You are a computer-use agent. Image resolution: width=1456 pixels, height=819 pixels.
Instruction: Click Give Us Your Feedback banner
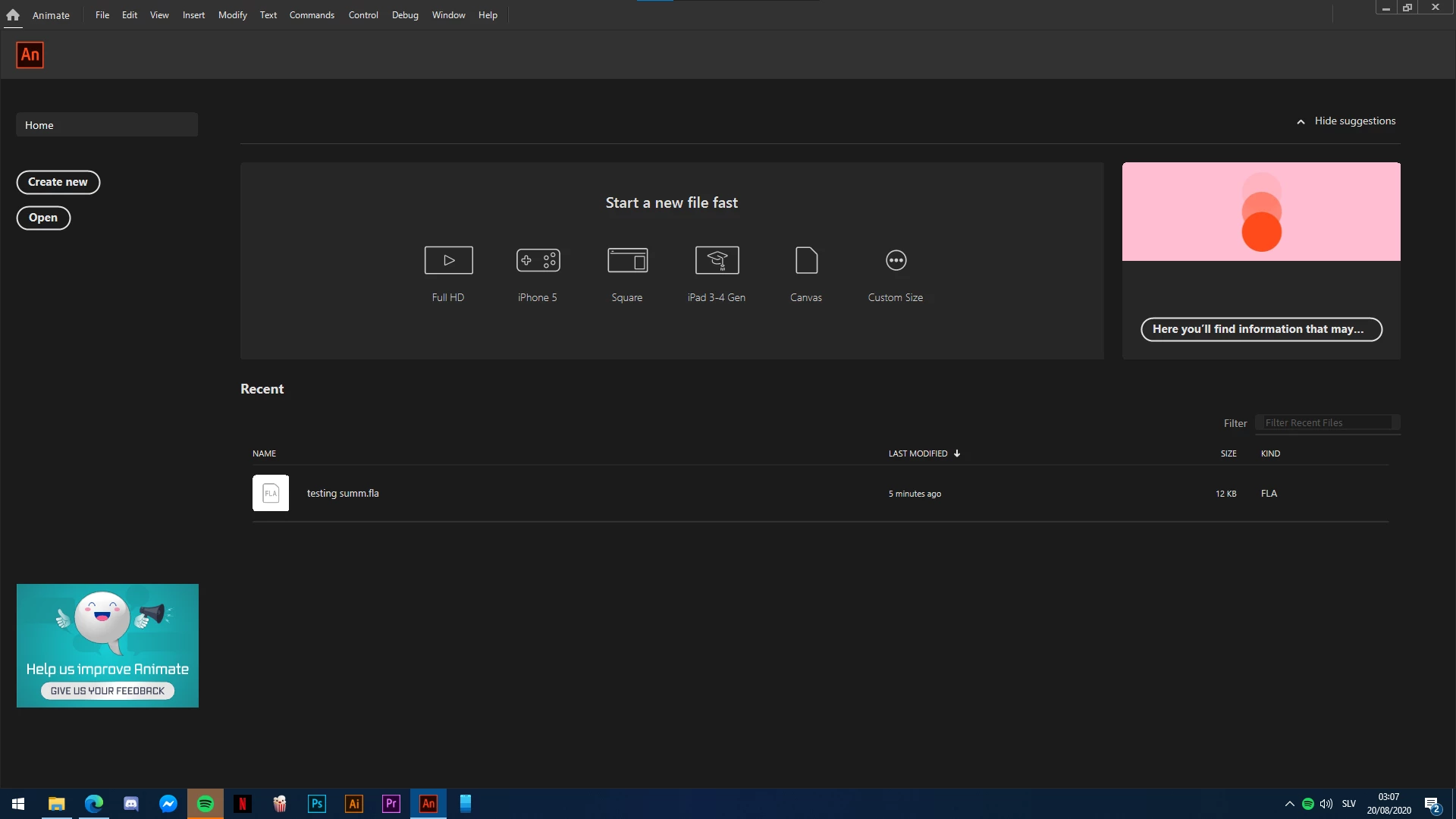pyautogui.click(x=108, y=690)
